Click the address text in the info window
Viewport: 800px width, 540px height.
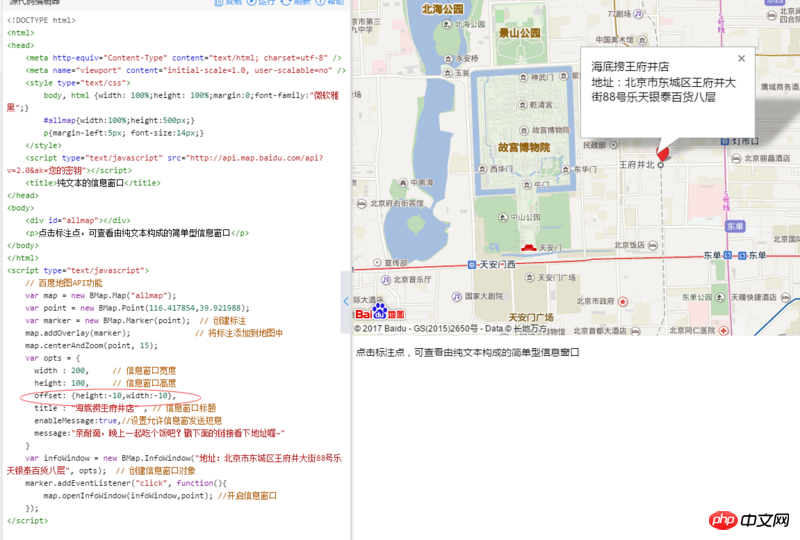click(x=663, y=90)
